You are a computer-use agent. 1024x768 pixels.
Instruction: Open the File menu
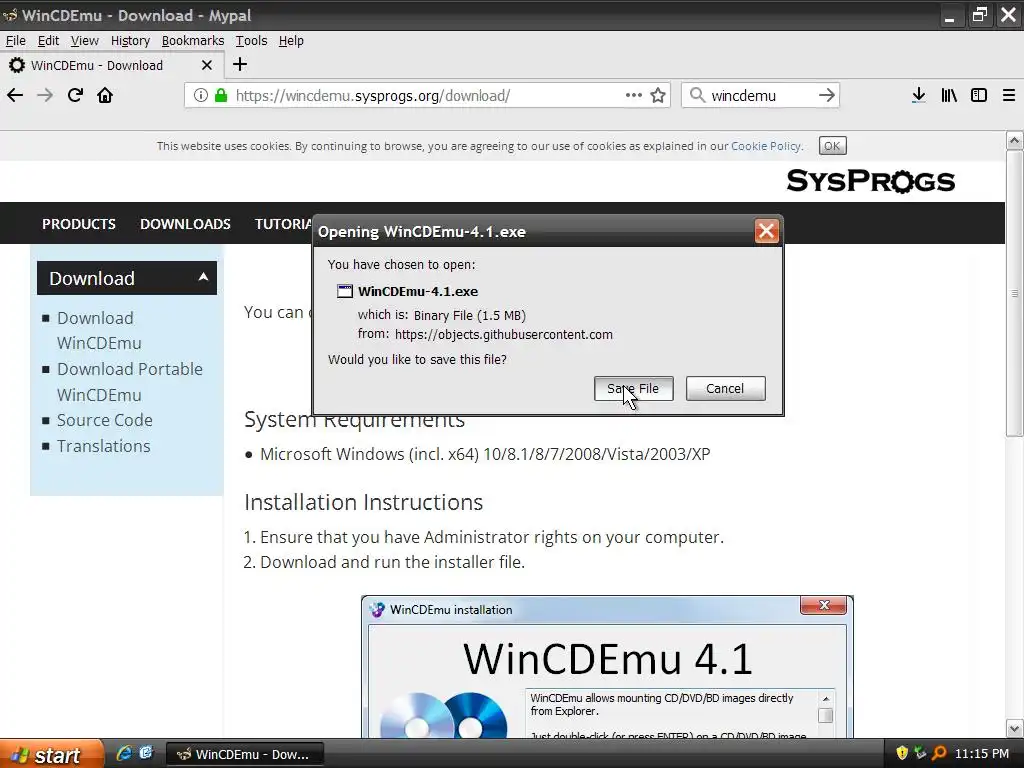(x=16, y=40)
